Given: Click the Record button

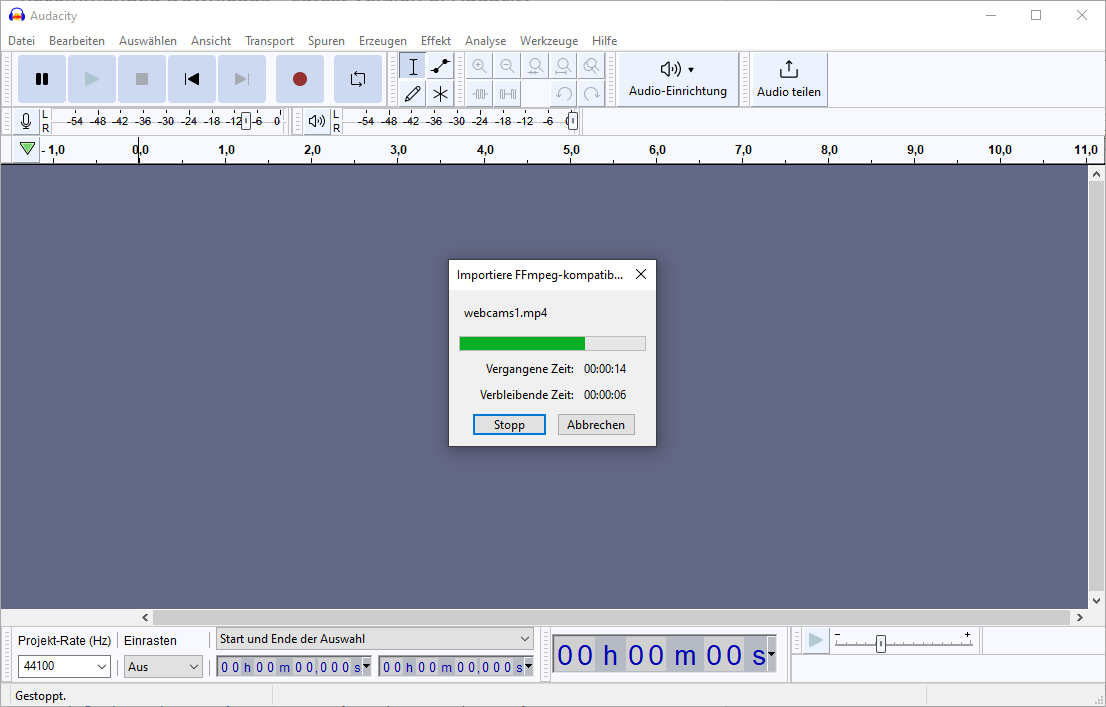Looking at the screenshot, I should [299, 78].
